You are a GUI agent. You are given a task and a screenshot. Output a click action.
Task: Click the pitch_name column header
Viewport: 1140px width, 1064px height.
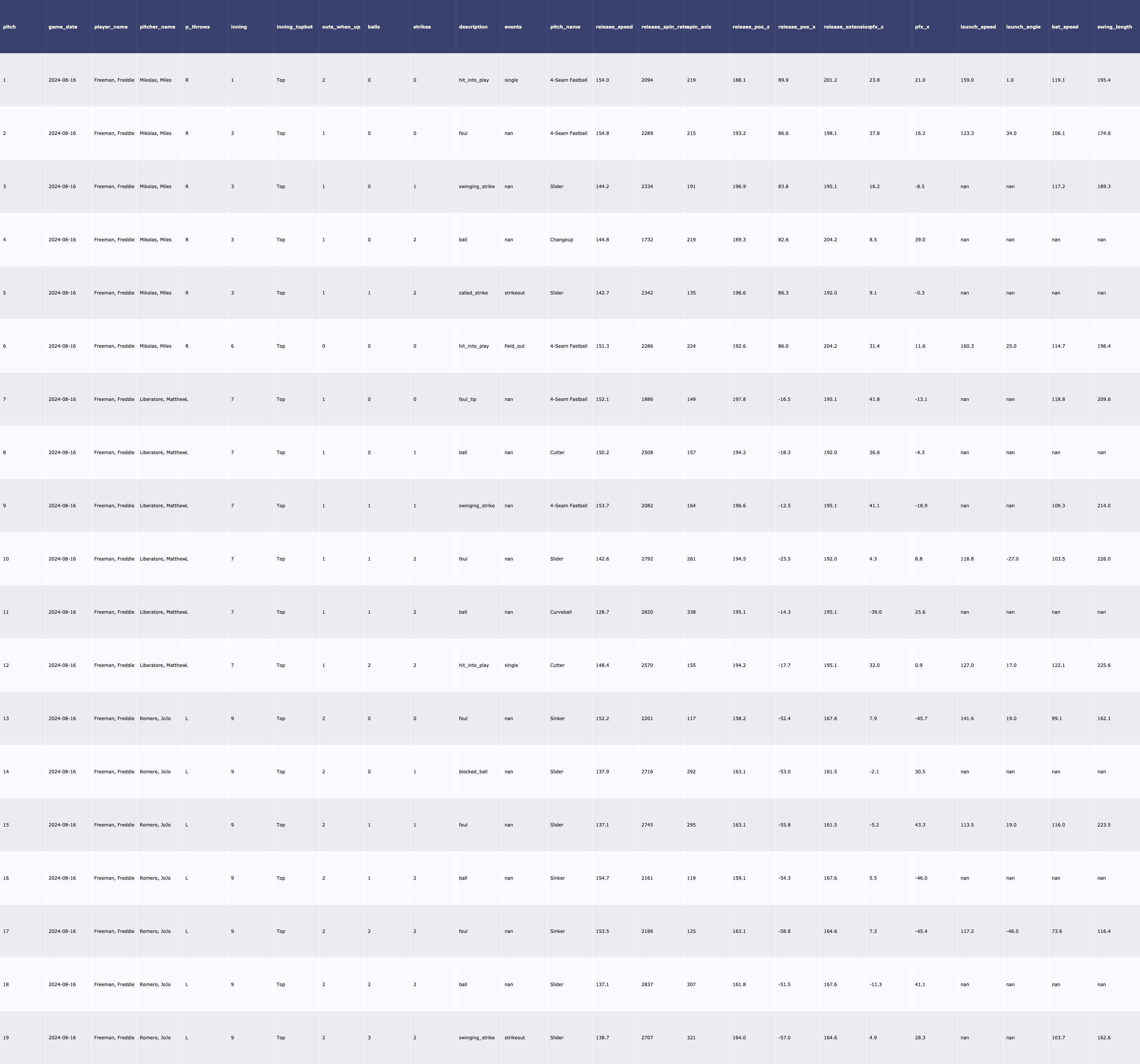565,27
